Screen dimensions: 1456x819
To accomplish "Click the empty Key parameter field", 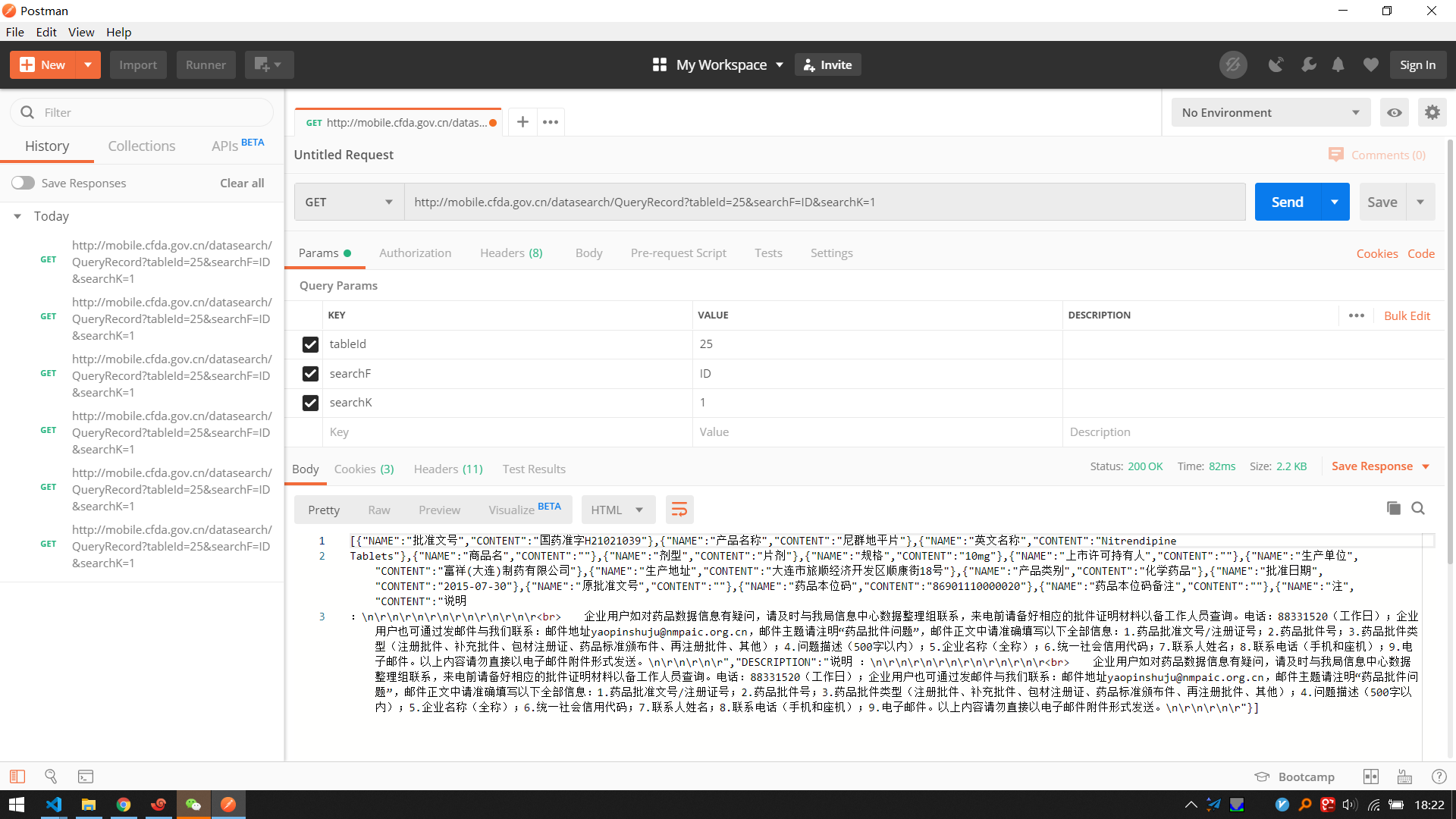I will [x=508, y=432].
